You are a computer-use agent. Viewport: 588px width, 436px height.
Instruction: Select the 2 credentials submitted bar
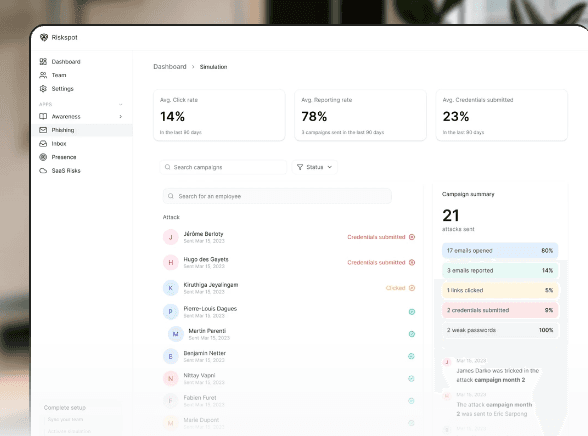pos(500,310)
